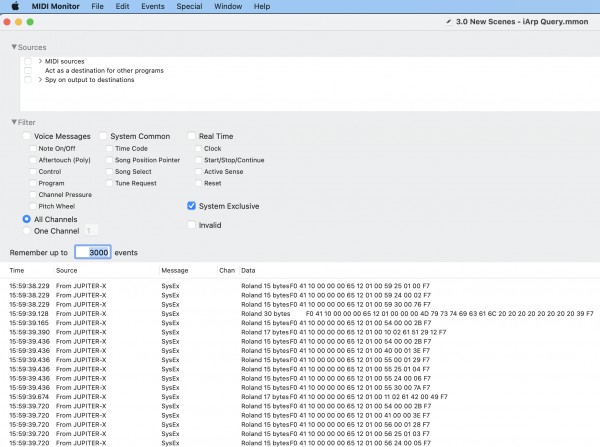Toggle the System Common checkbox

103,136
